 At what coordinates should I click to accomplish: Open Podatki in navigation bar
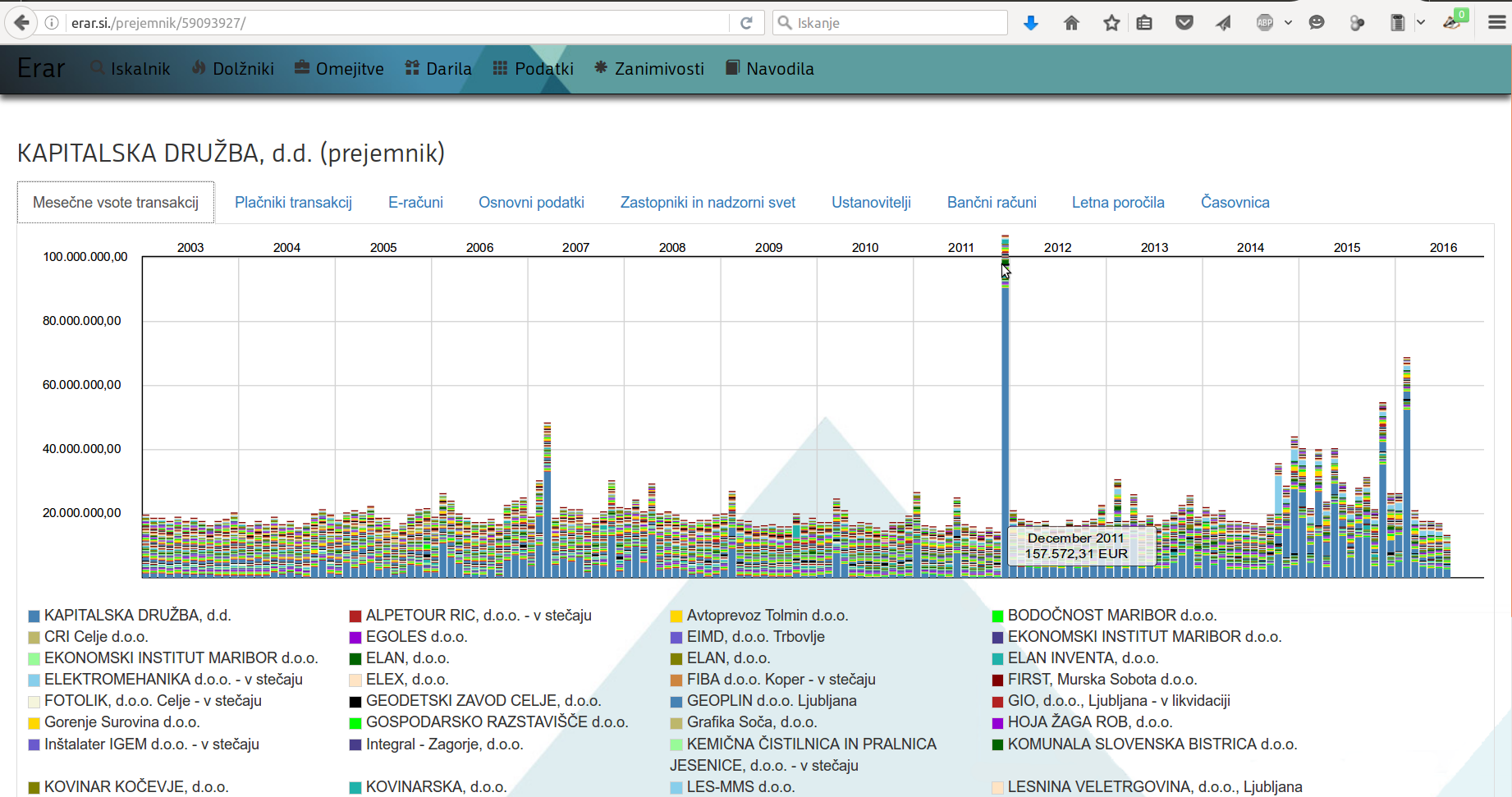(534, 69)
